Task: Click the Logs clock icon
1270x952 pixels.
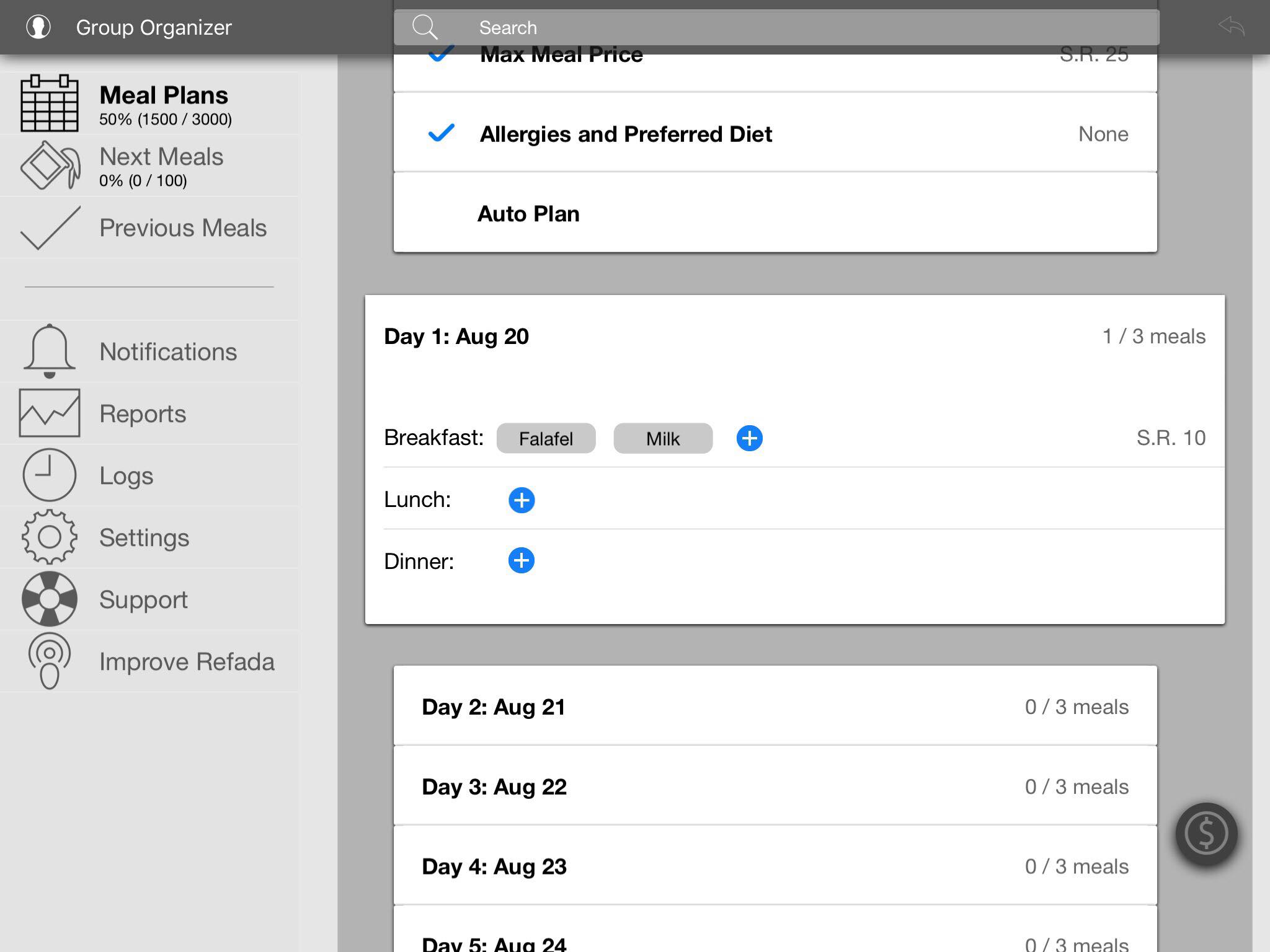Action: [50, 475]
